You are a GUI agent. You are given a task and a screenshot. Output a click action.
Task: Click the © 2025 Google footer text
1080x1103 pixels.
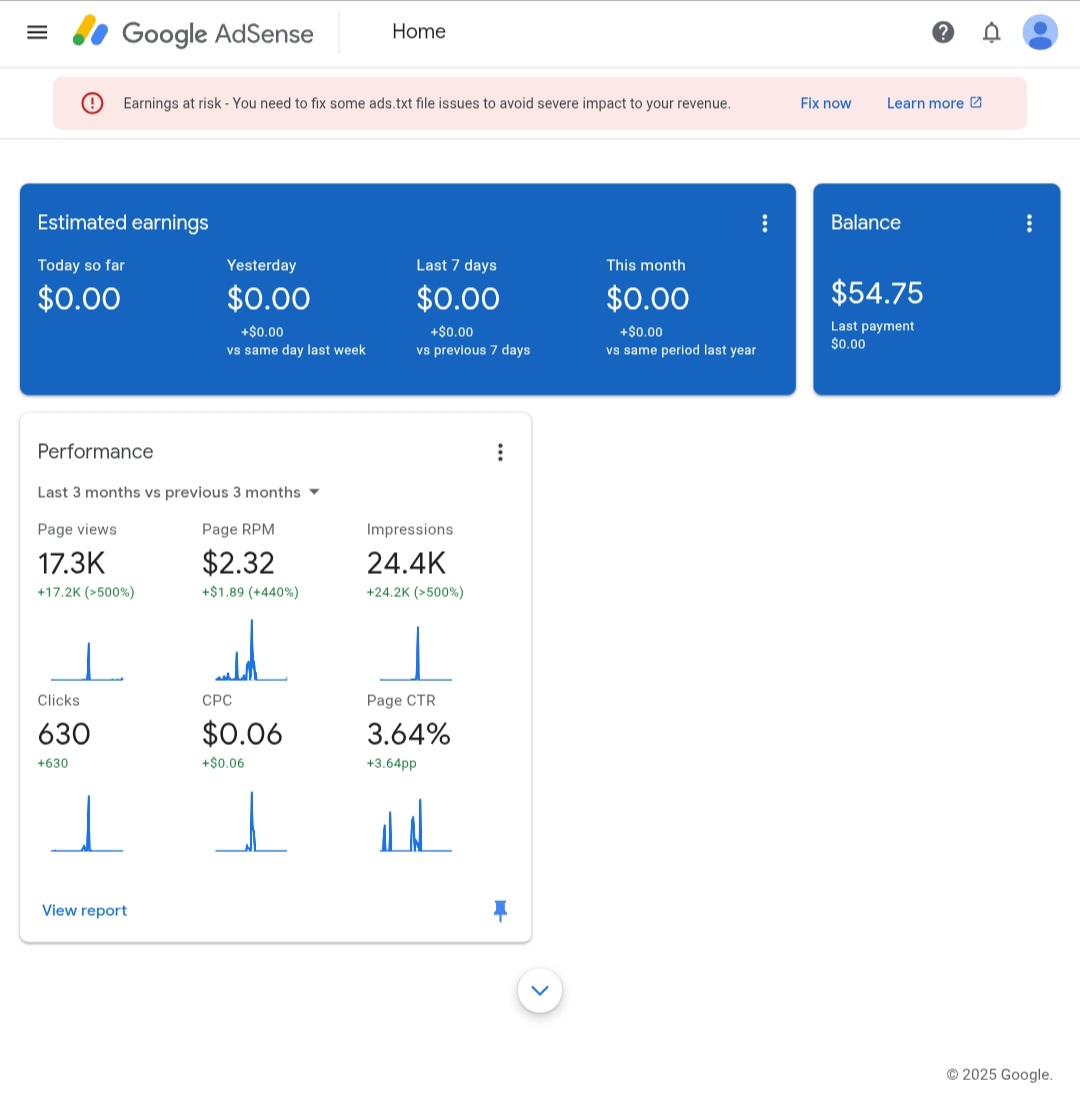(x=999, y=1075)
